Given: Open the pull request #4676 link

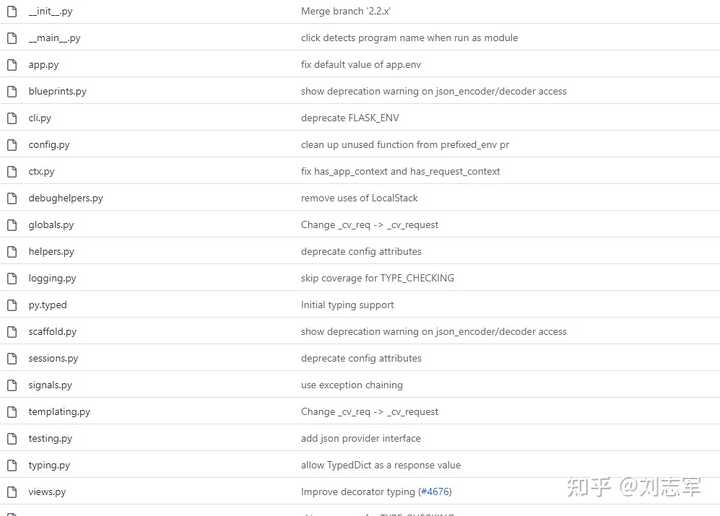Looking at the screenshot, I should coord(434,492).
